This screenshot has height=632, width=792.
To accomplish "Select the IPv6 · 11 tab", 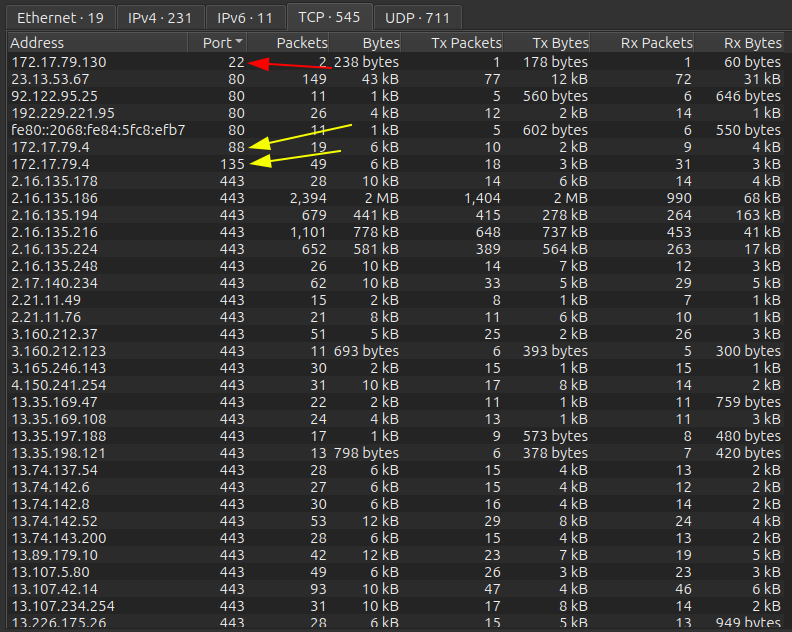I will pos(244,17).
